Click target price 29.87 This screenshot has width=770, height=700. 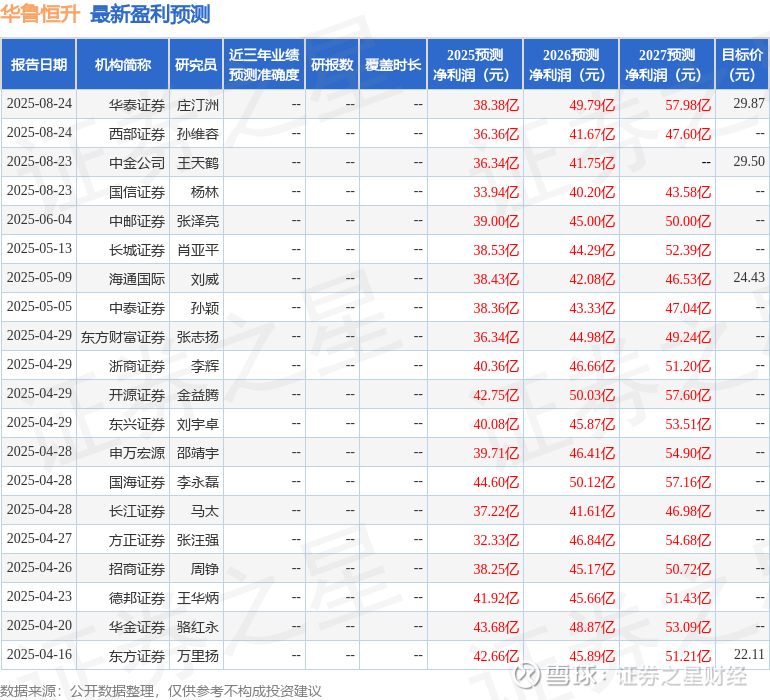749,103
